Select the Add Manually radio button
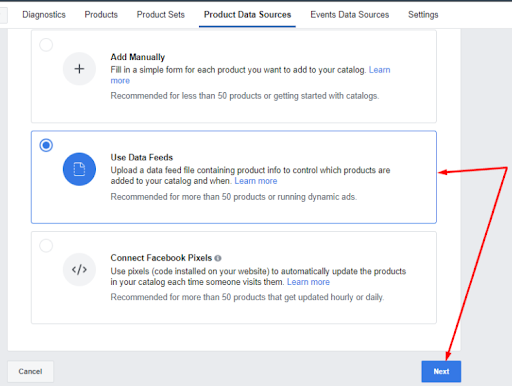 coord(46,45)
